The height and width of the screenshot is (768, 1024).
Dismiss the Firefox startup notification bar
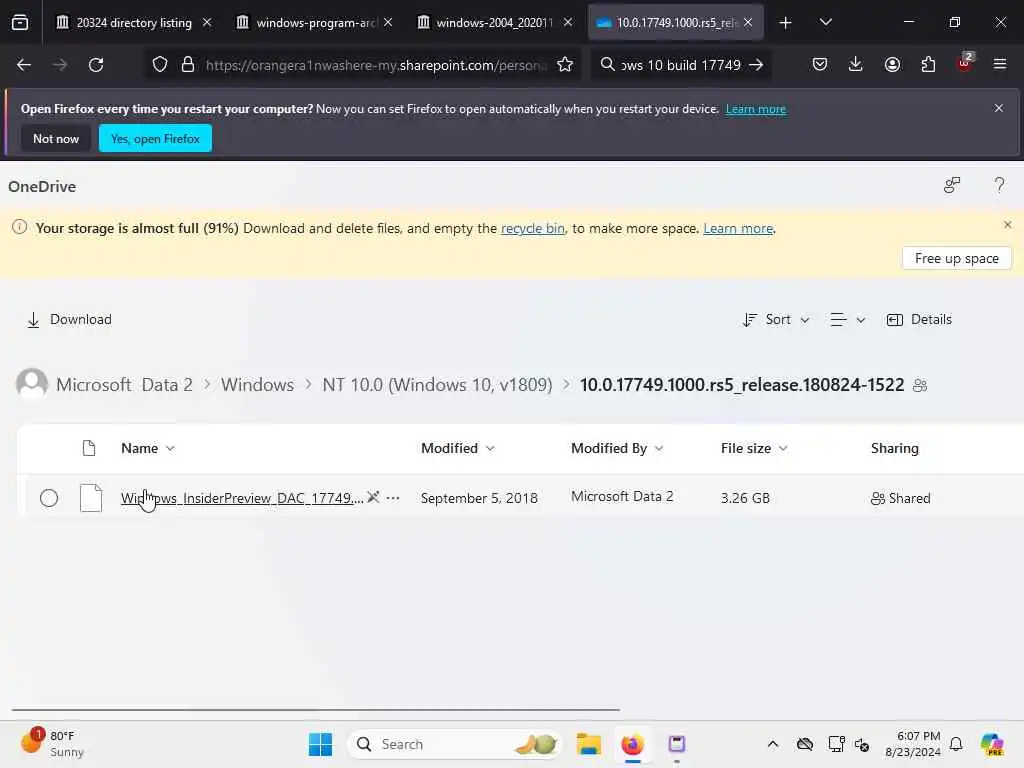999,108
